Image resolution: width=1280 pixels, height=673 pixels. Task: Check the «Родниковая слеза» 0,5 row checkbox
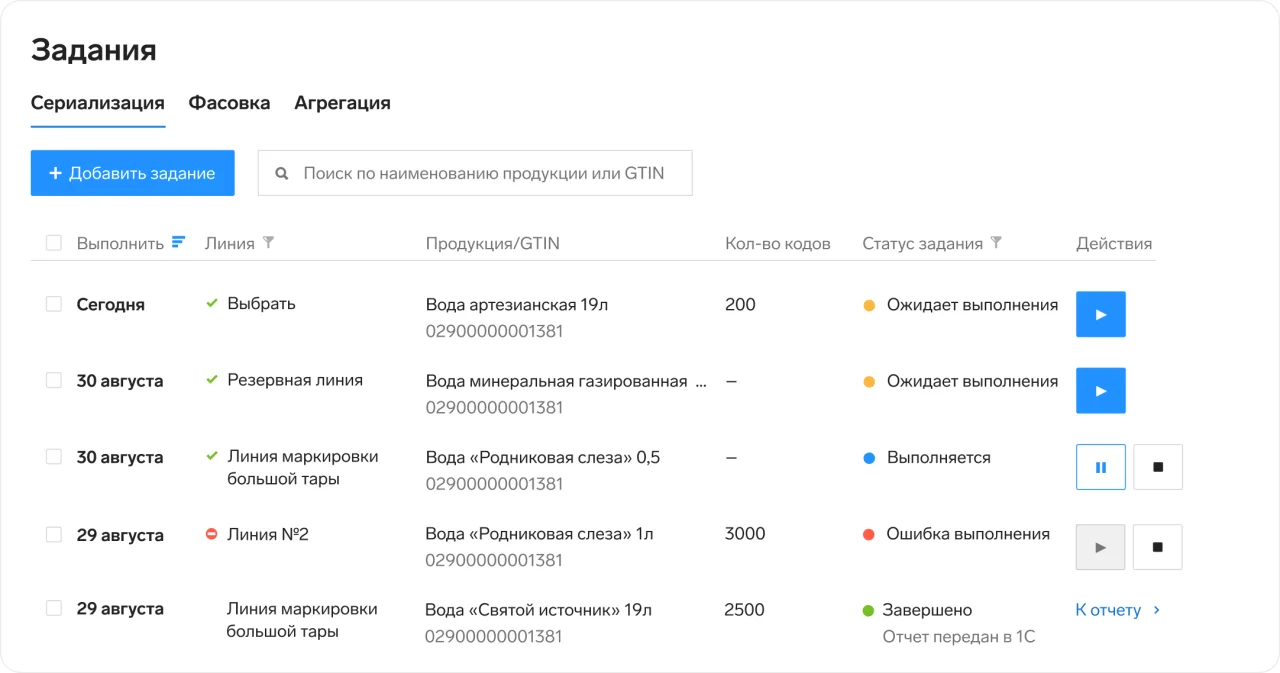(54, 457)
